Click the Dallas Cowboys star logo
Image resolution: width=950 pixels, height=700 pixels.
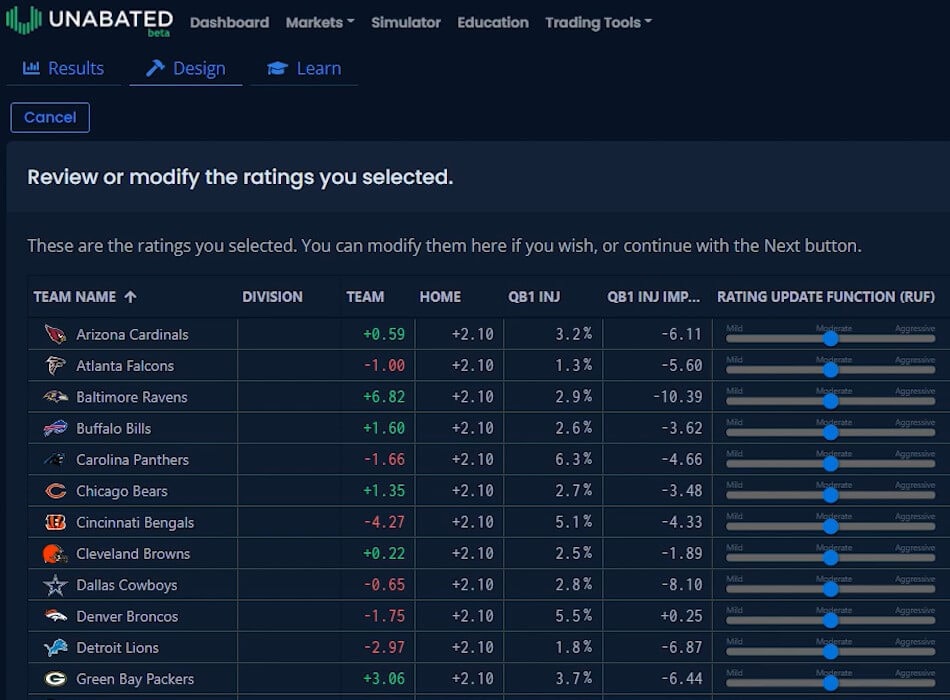click(x=55, y=585)
